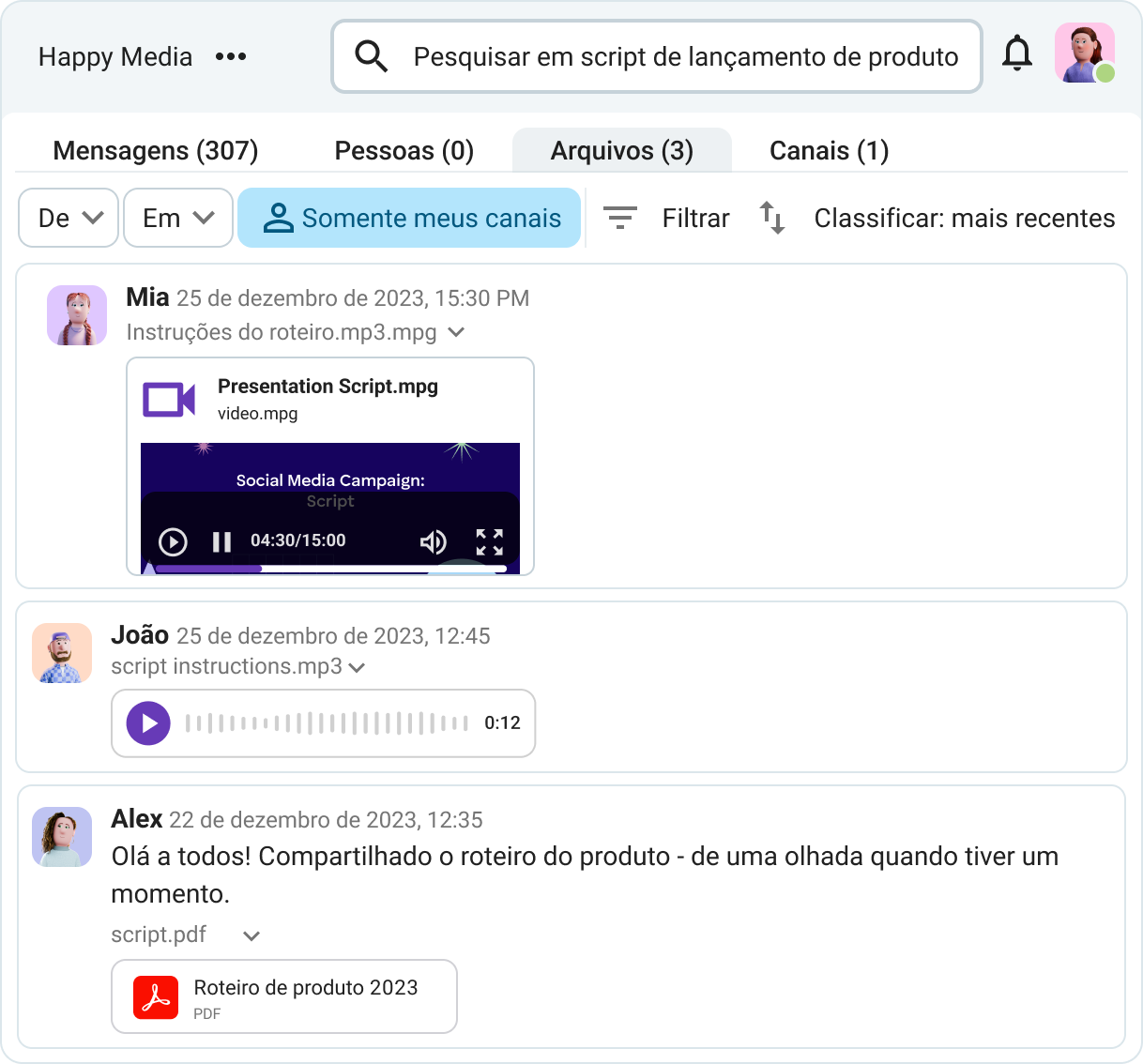The image size is (1143, 1064).
Task: Click the video camera icon on Presentation Script.mpg
Action: tap(169, 399)
